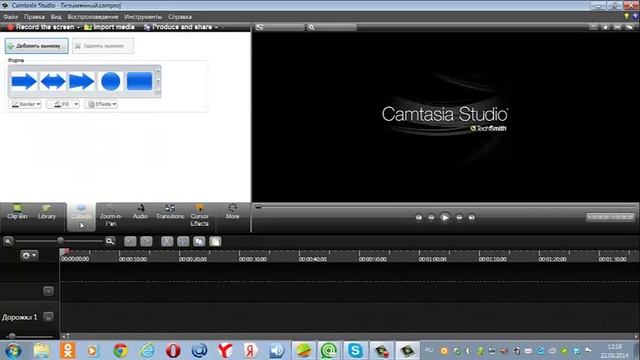Screen dimensions: 640x360
Task: Open the Windows Start menu
Action: click(13, 351)
